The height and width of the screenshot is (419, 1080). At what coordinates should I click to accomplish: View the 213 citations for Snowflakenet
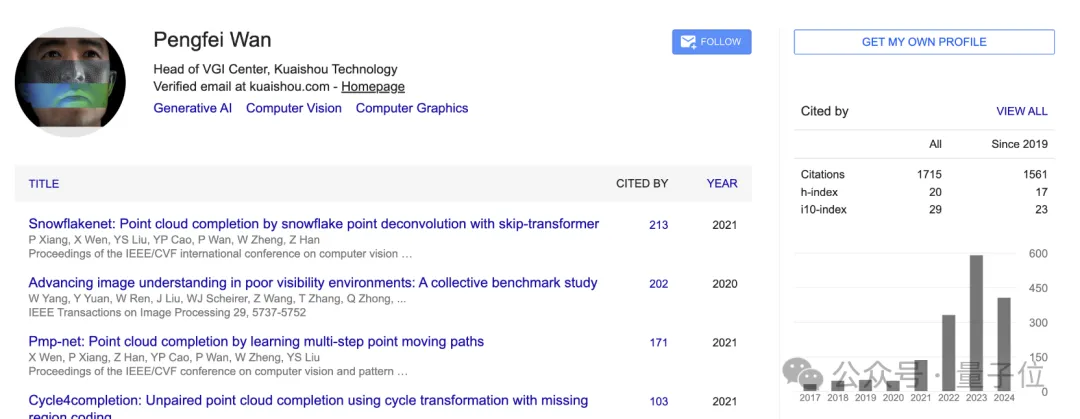(x=658, y=225)
